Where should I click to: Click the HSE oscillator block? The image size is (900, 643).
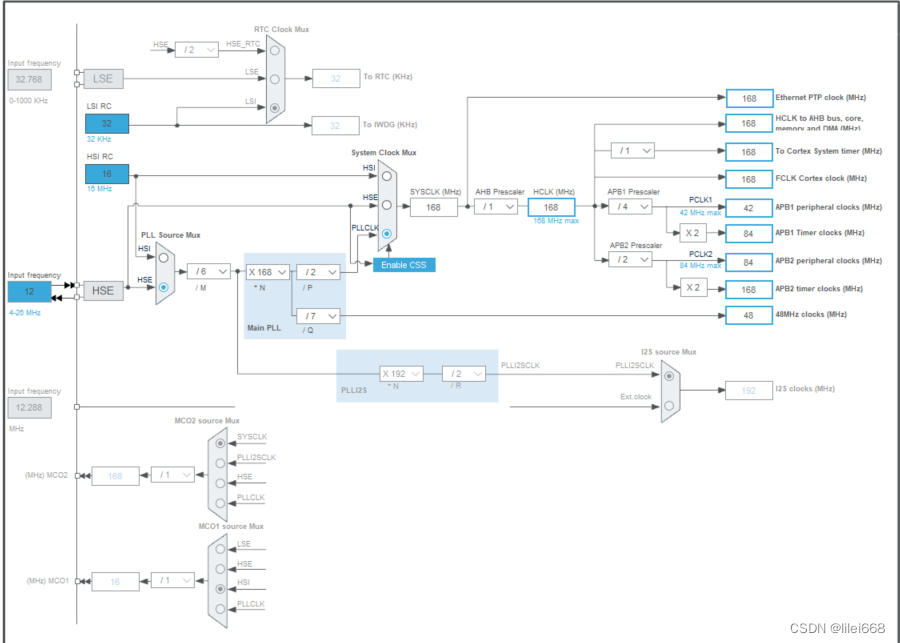click(x=103, y=290)
